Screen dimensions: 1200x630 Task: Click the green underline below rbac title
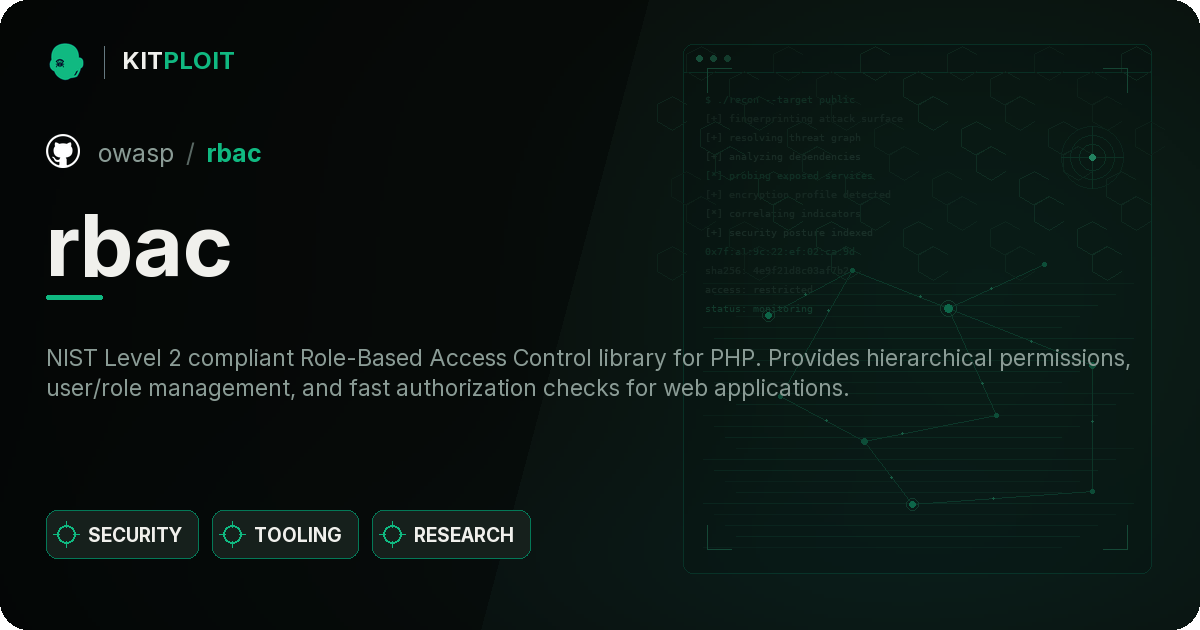(x=75, y=297)
